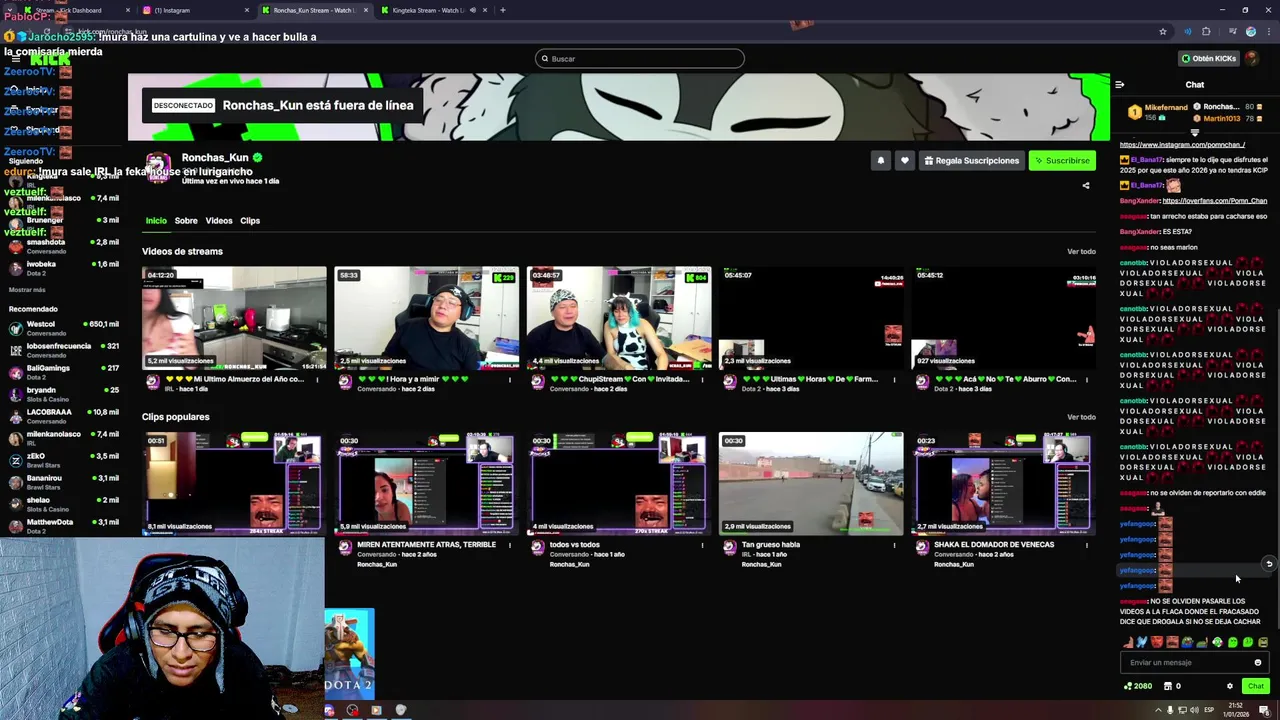The width and height of the screenshot is (1280, 720).
Task: Click the green Chat send button
Action: 1256,686
